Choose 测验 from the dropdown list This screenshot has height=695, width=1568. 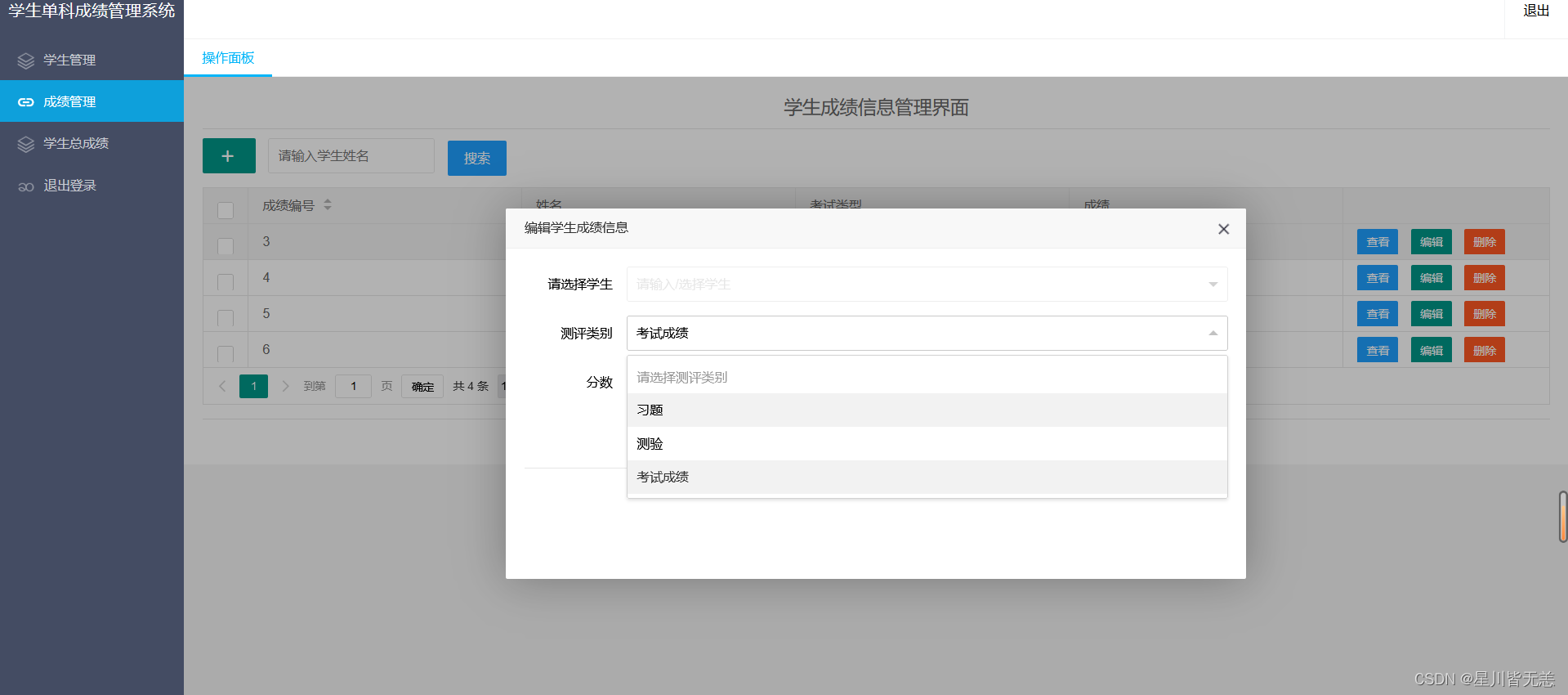pyautogui.click(x=927, y=444)
